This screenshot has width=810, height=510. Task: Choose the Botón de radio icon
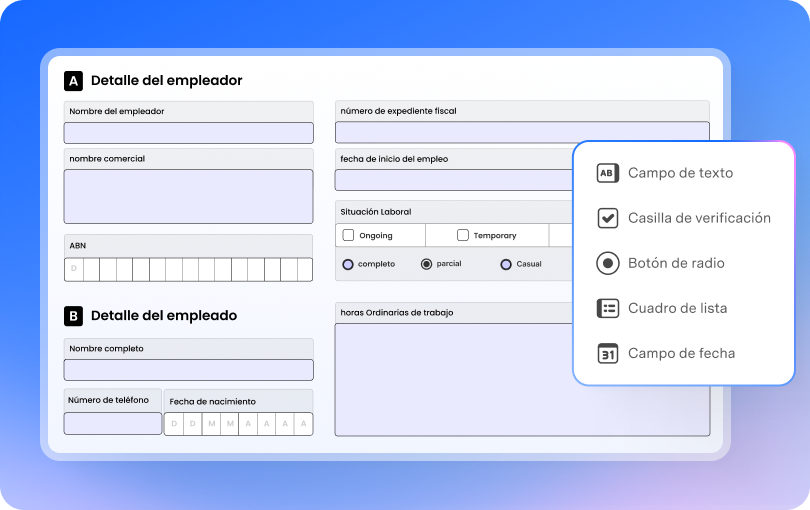[x=608, y=263]
